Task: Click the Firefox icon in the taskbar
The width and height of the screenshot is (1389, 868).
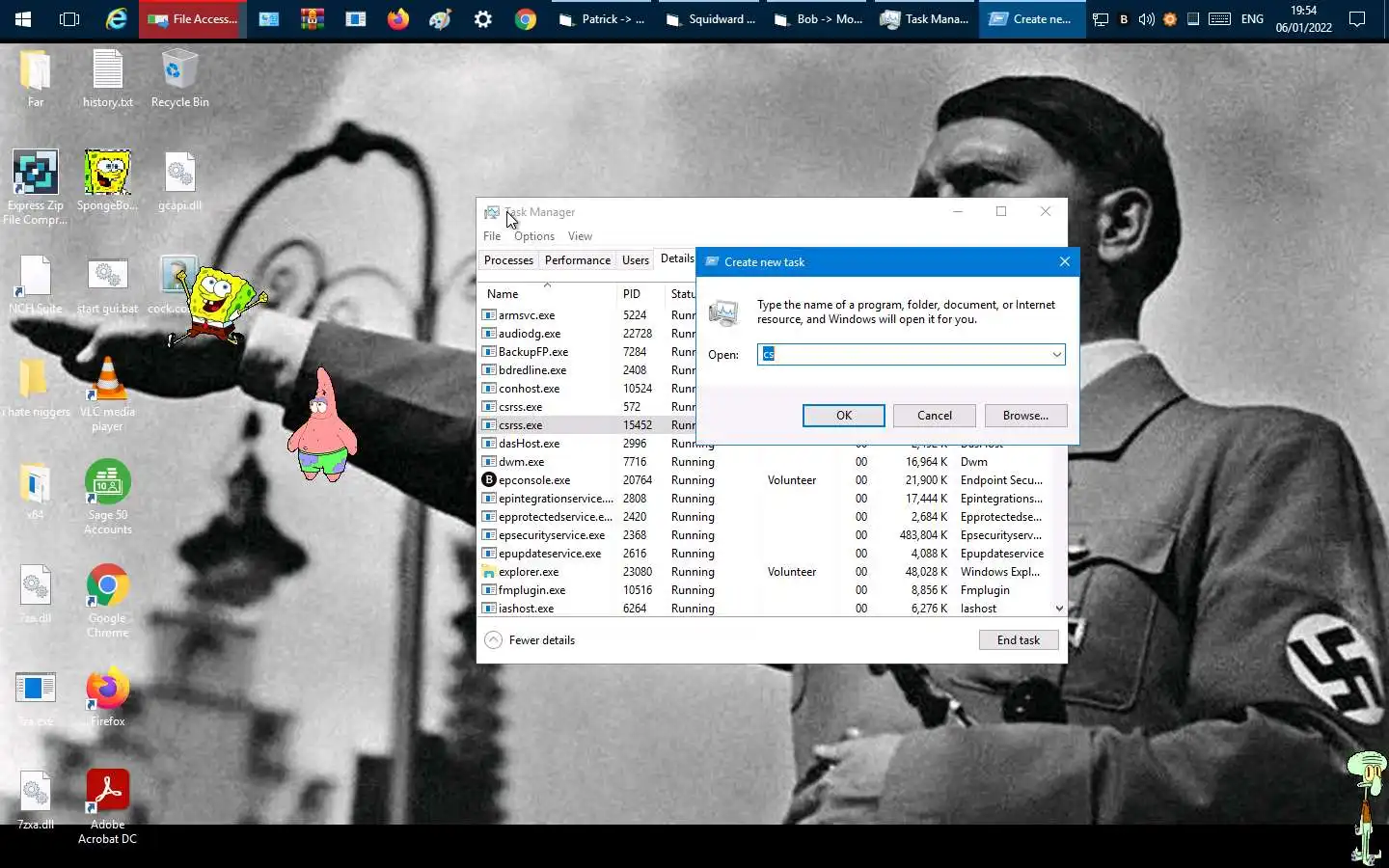Action: 397,19
